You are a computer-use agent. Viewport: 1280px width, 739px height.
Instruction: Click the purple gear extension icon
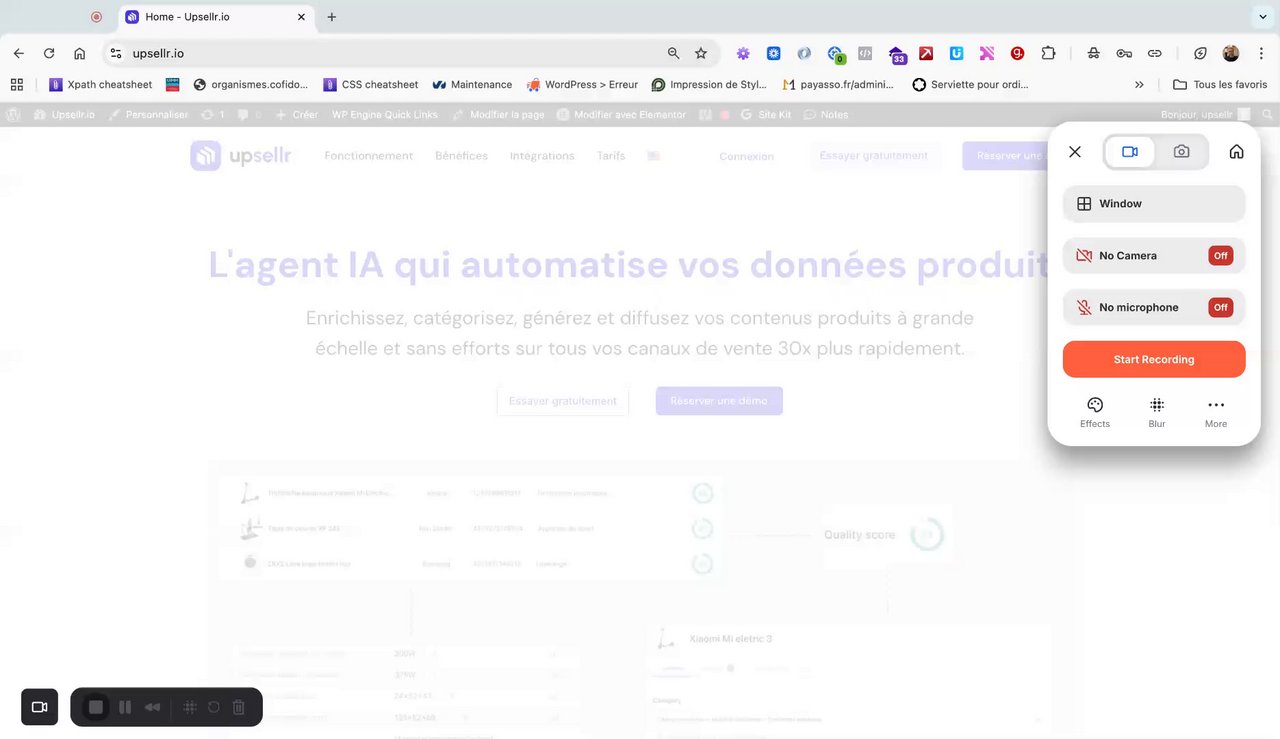(743, 53)
